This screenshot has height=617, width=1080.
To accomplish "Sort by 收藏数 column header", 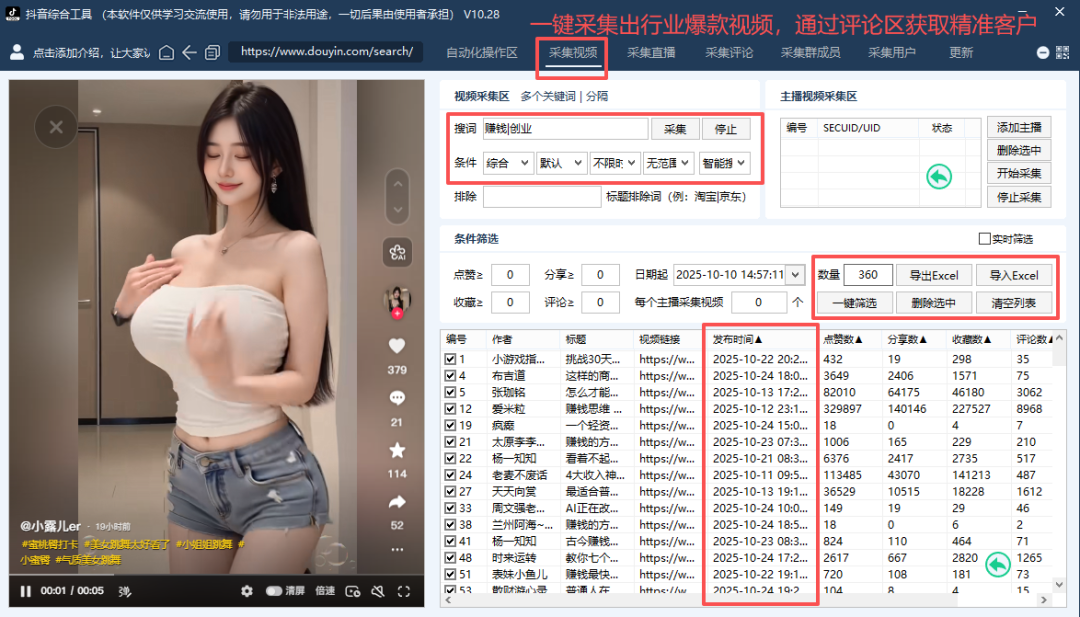I will coord(971,339).
